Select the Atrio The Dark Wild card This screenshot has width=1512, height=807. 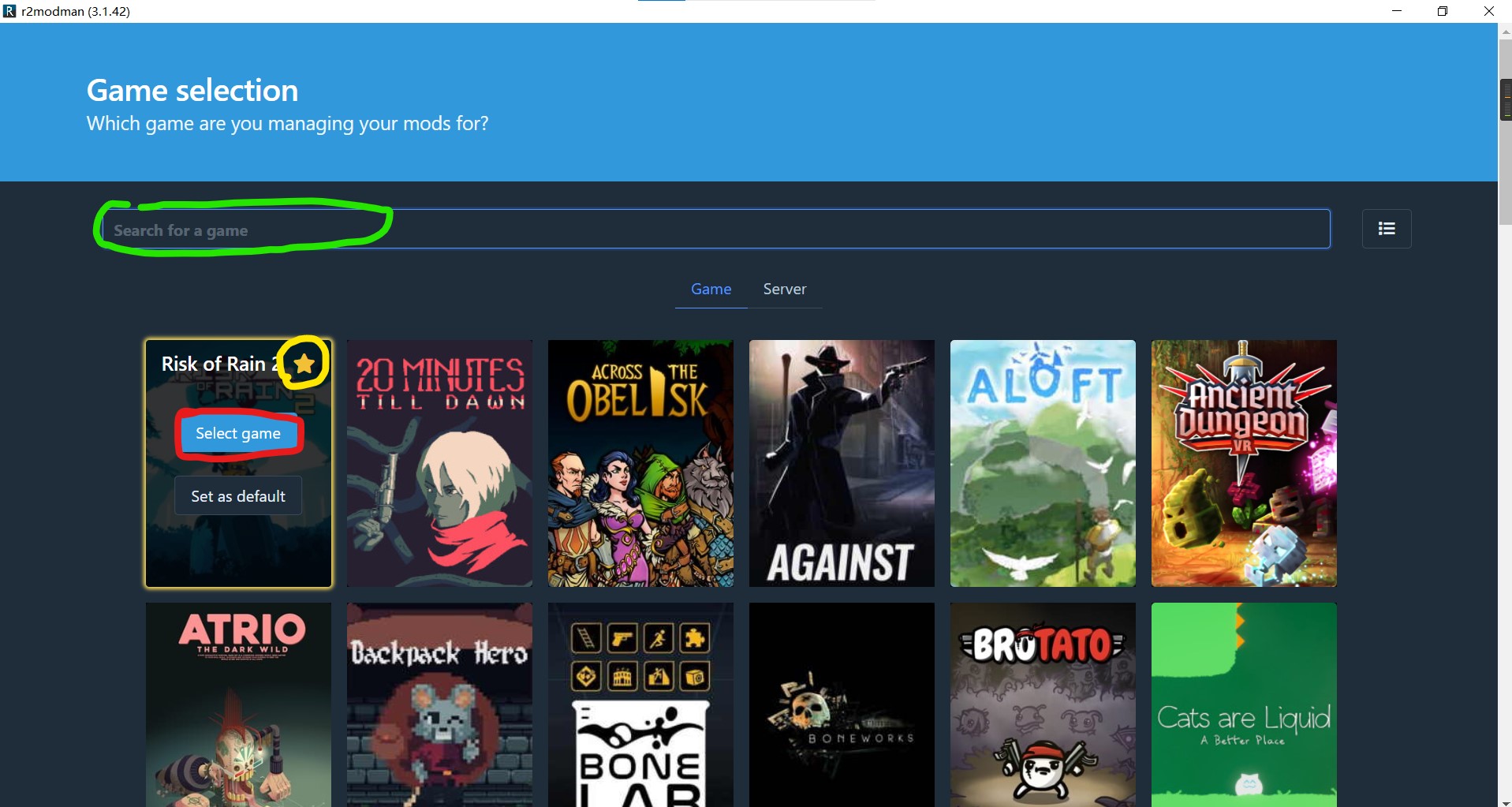pos(238,705)
